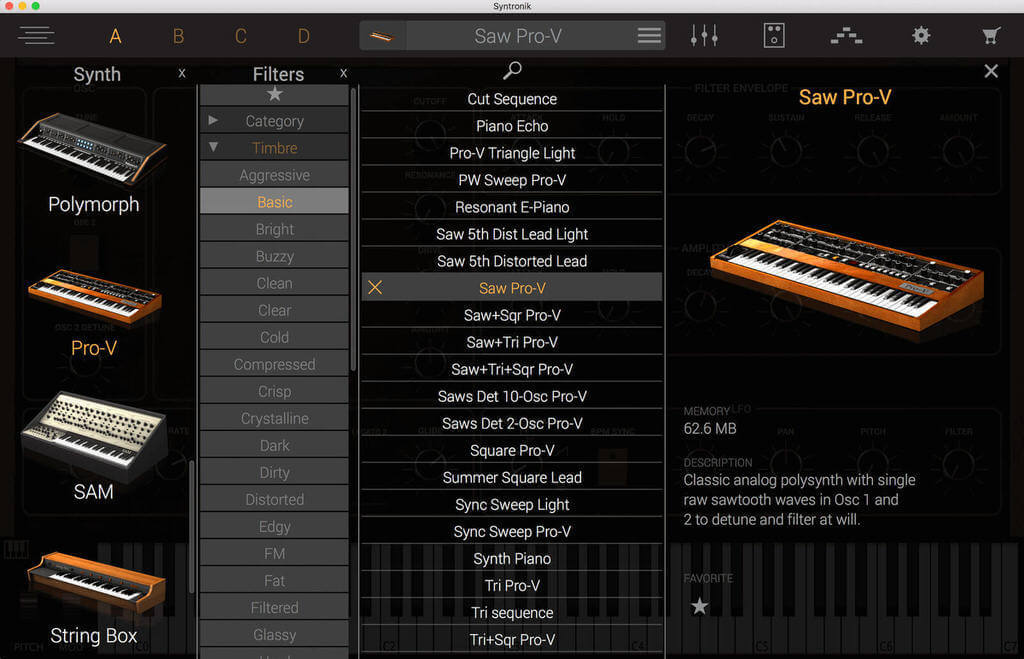Image resolution: width=1024 pixels, height=659 pixels.
Task: Close the Synth column
Action: (x=182, y=74)
